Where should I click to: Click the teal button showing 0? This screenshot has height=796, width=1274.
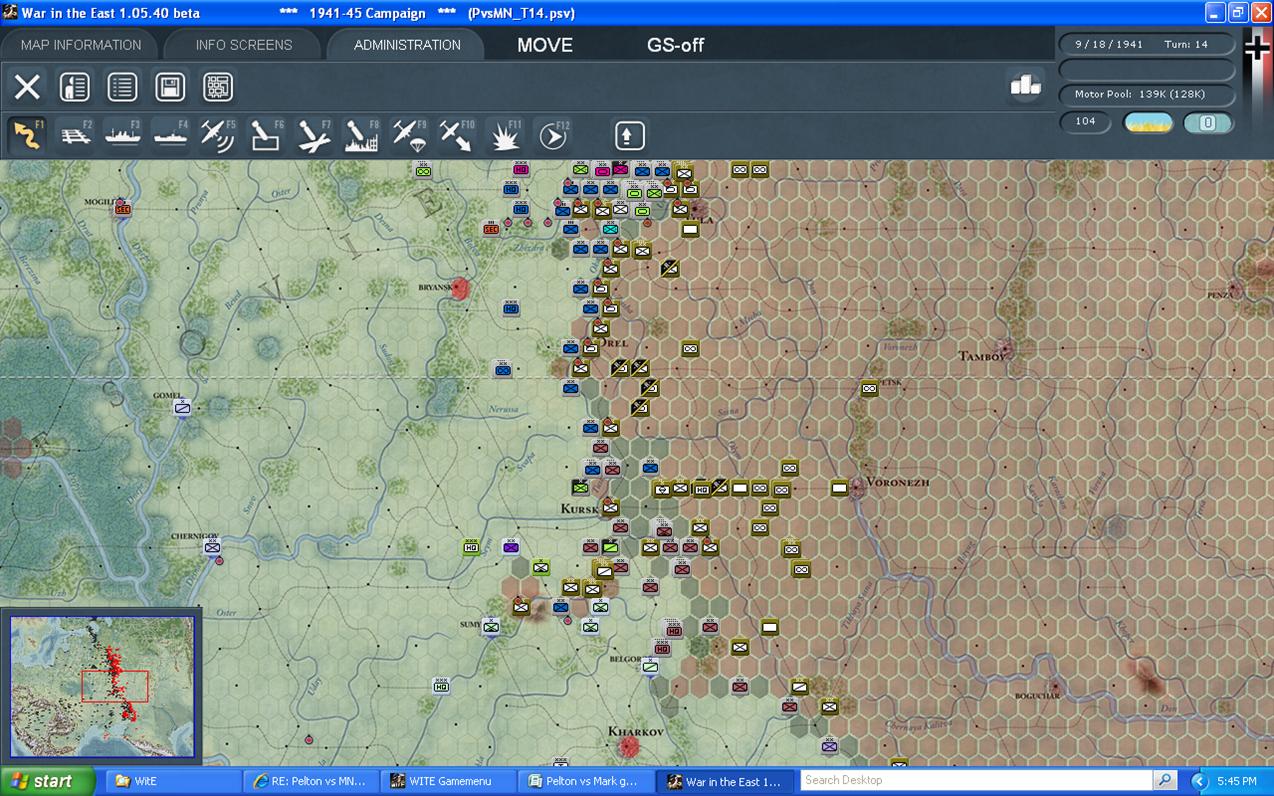coord(1207,122)
